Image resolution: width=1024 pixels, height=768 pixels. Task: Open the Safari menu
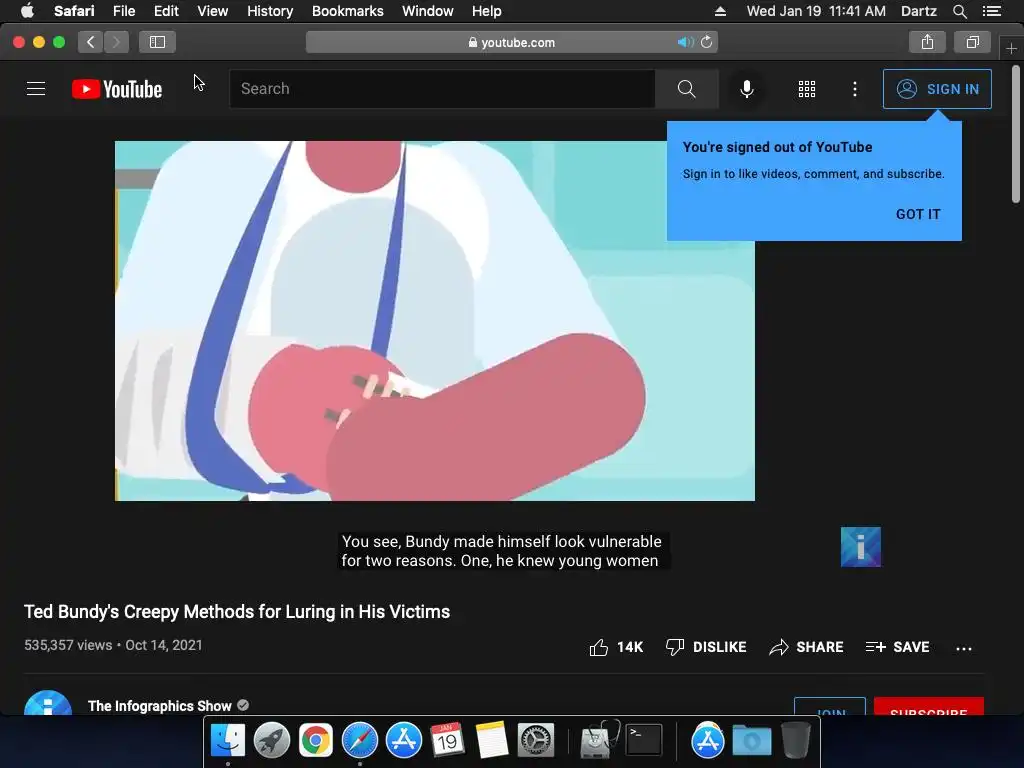(x=74, y=11)
